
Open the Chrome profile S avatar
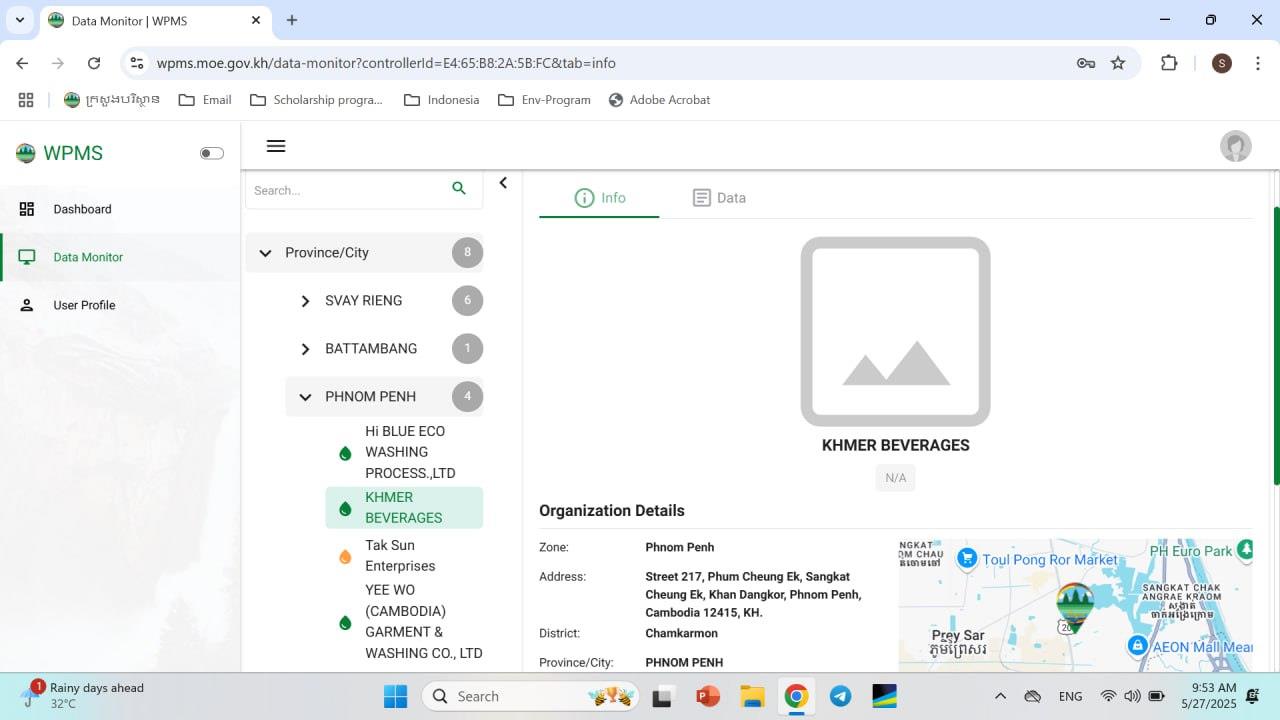click(1221, 63)
